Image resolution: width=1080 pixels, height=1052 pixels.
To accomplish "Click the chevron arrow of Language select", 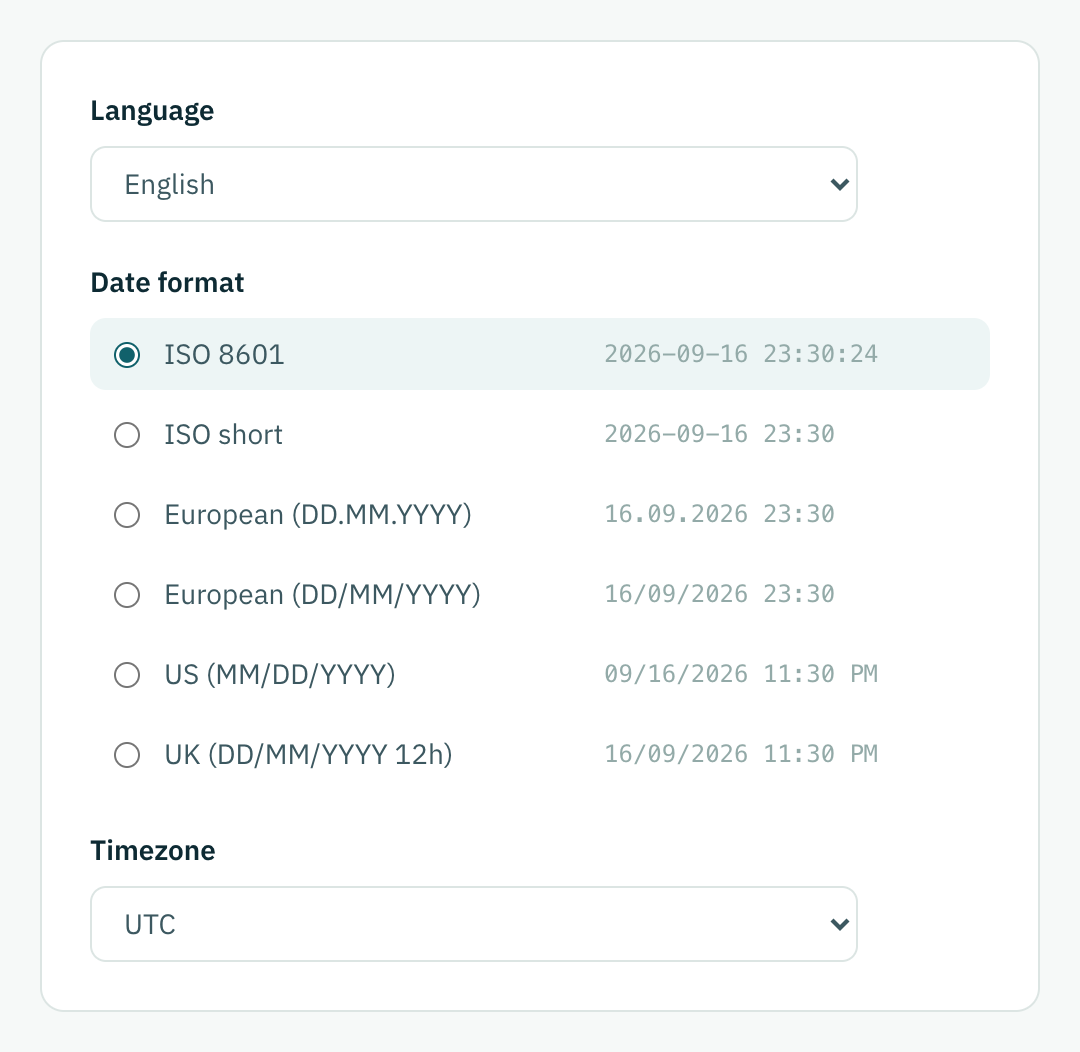I will [839, 185].
